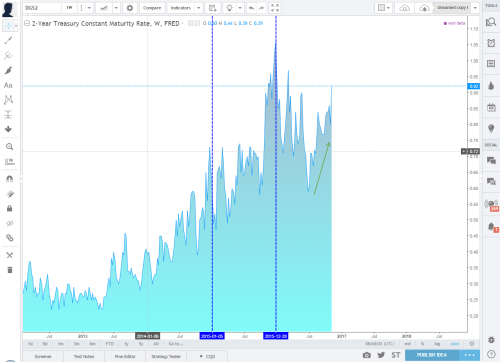Take a chart snapshot with camera icon
The width and height of the screenshot is (500, 362).
tap(367, 355)
